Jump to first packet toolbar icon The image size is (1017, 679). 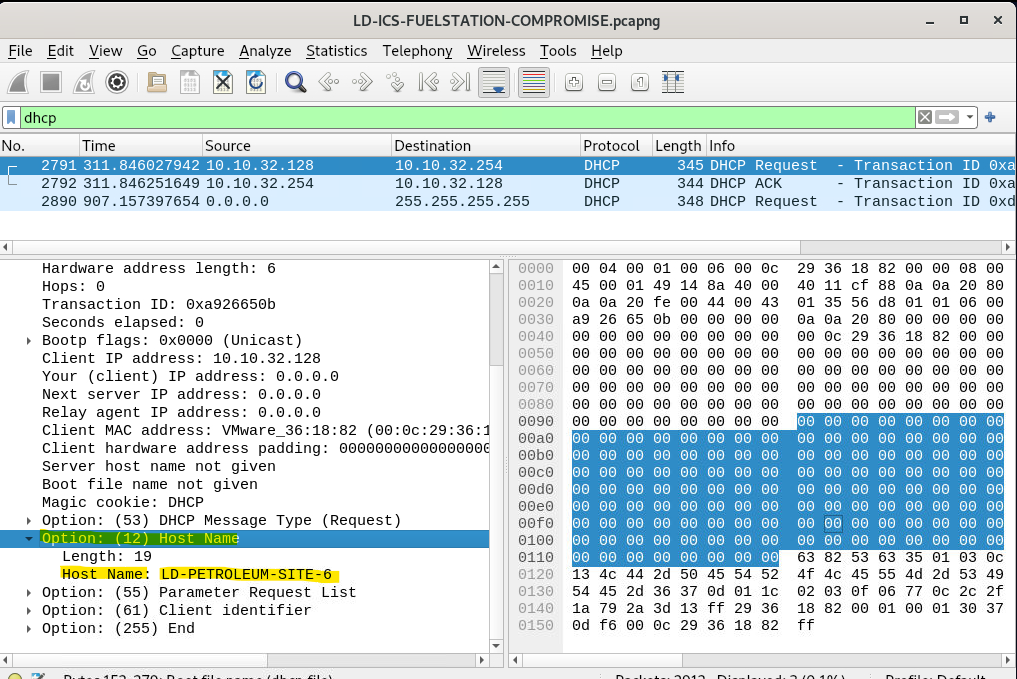point(428,82)
